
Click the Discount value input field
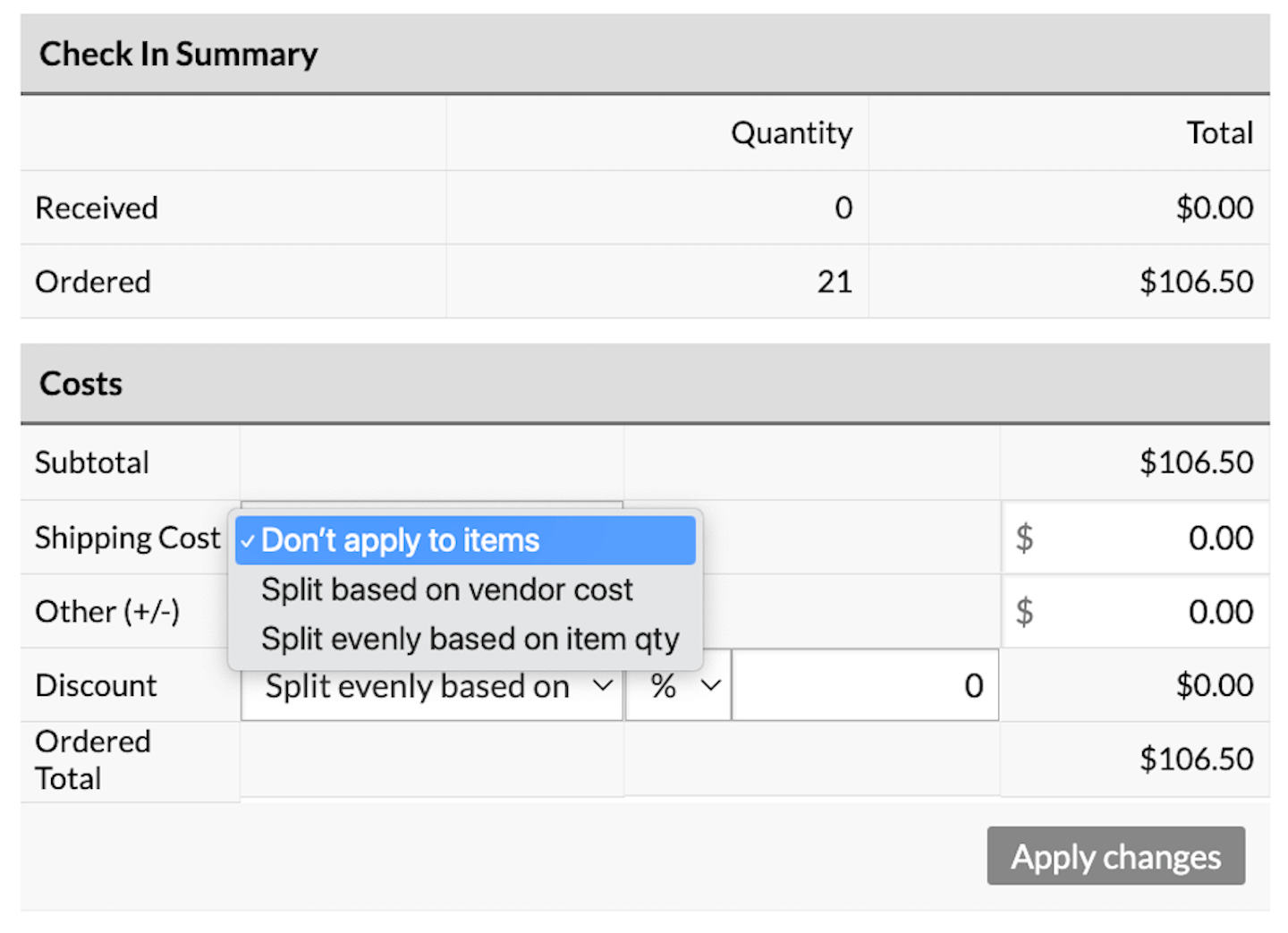point(864,686)
